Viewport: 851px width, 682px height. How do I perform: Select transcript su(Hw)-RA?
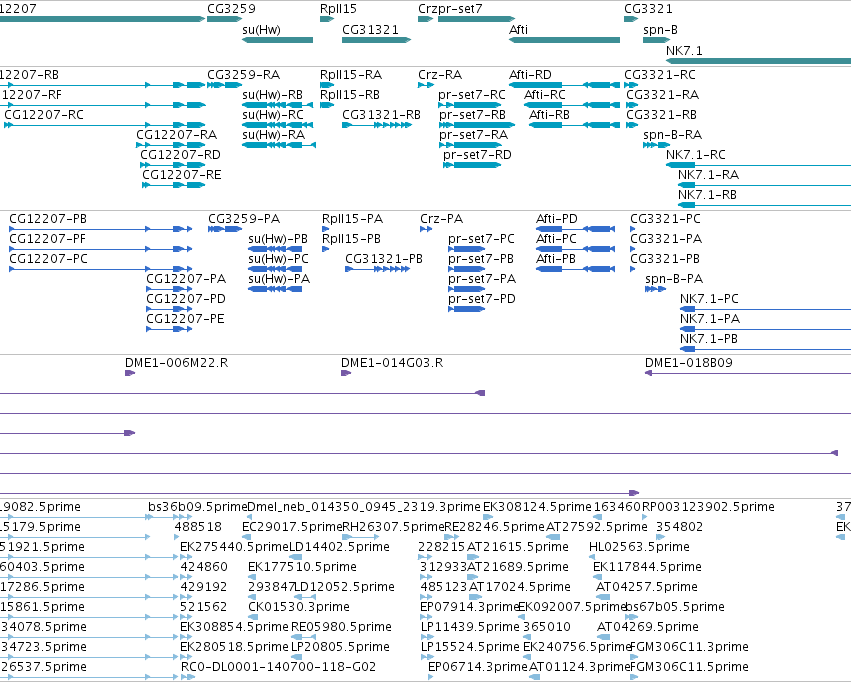pos(274,135)
